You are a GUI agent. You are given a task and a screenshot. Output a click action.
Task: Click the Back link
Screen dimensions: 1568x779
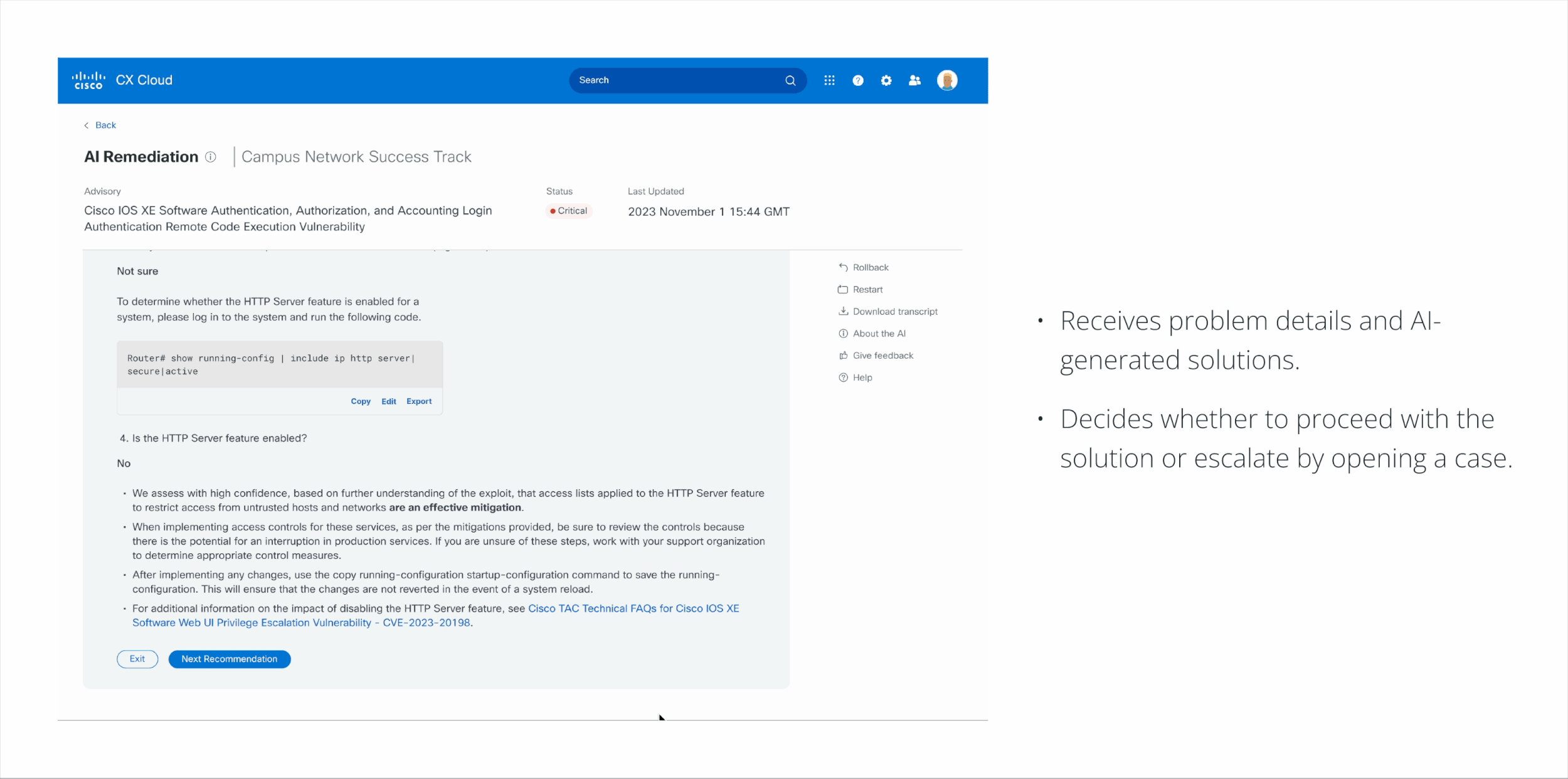coord(105,125)
